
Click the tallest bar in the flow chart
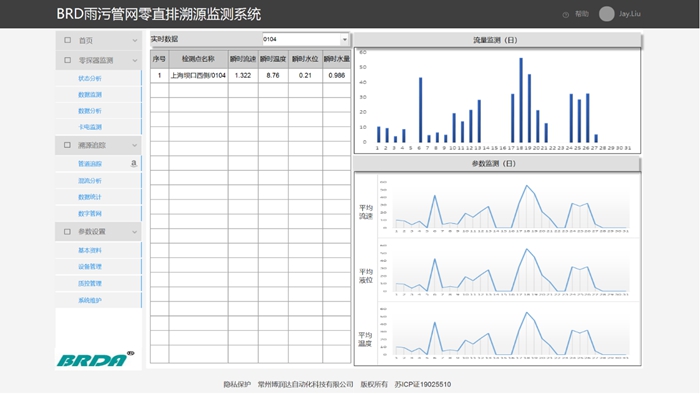coord(521,100)
